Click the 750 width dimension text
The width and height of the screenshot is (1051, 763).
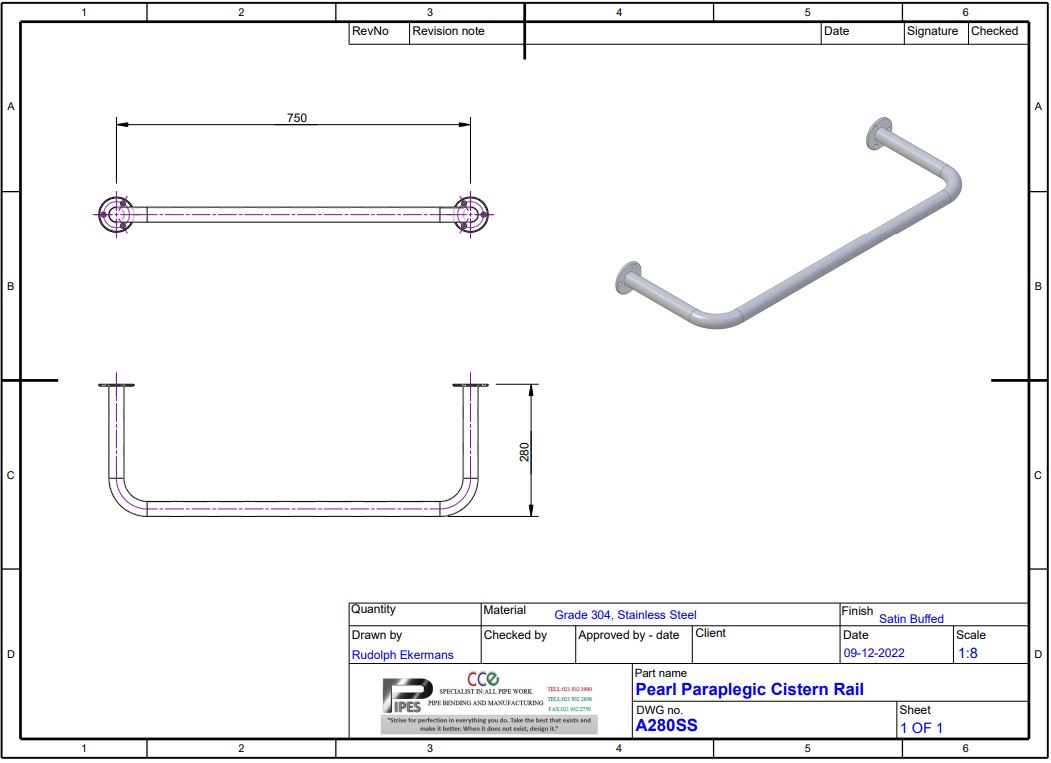(297, 118)
